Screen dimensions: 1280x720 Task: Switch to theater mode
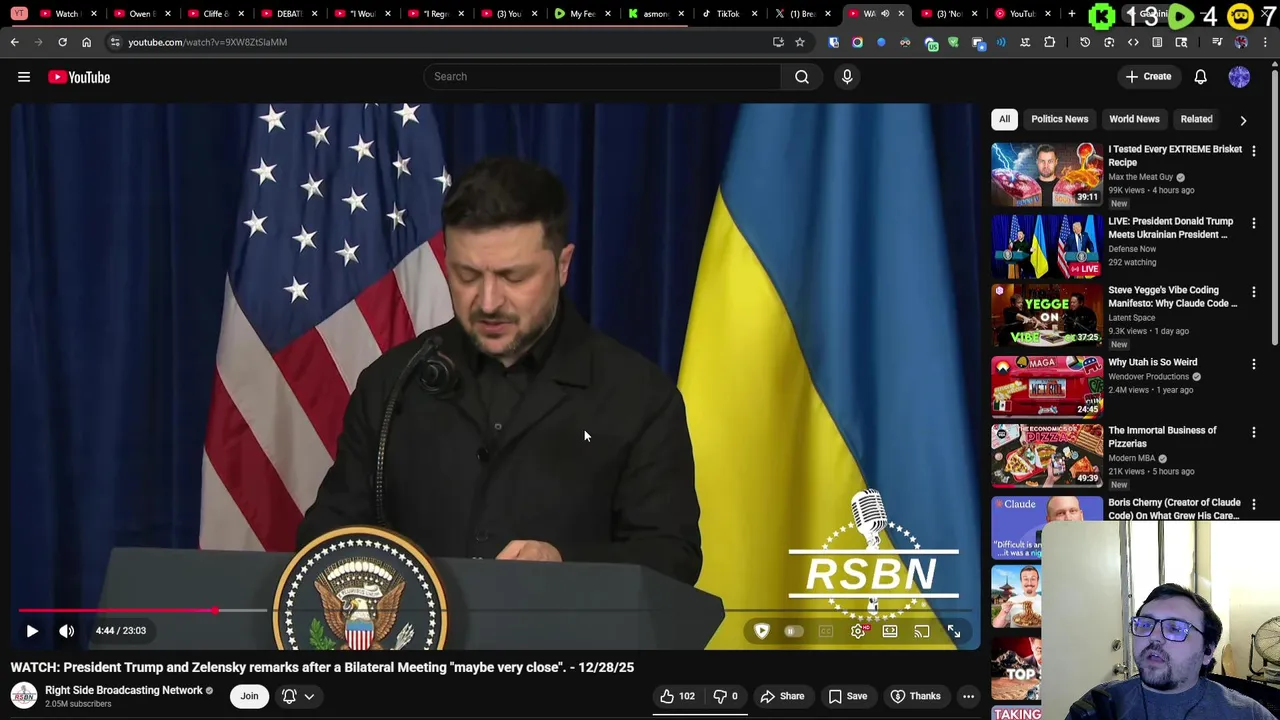coord(890,631)
